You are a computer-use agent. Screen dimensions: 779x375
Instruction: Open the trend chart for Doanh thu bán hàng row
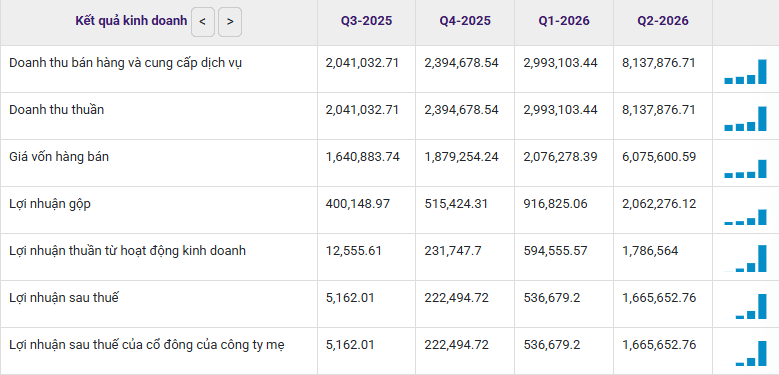[745, 72]
